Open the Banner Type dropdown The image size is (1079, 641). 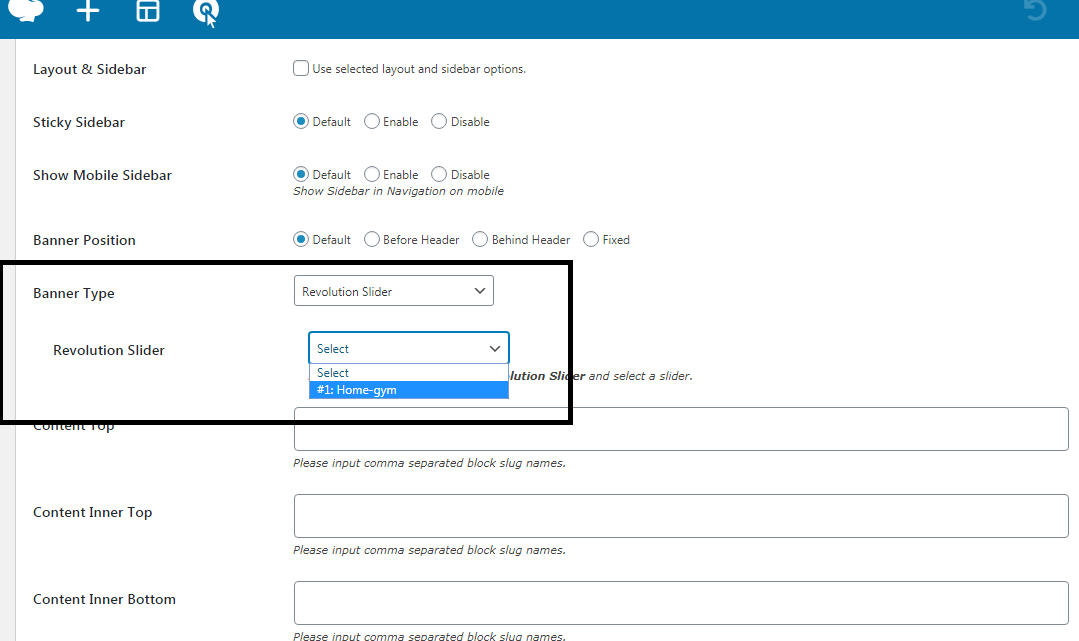pos(394,291)
